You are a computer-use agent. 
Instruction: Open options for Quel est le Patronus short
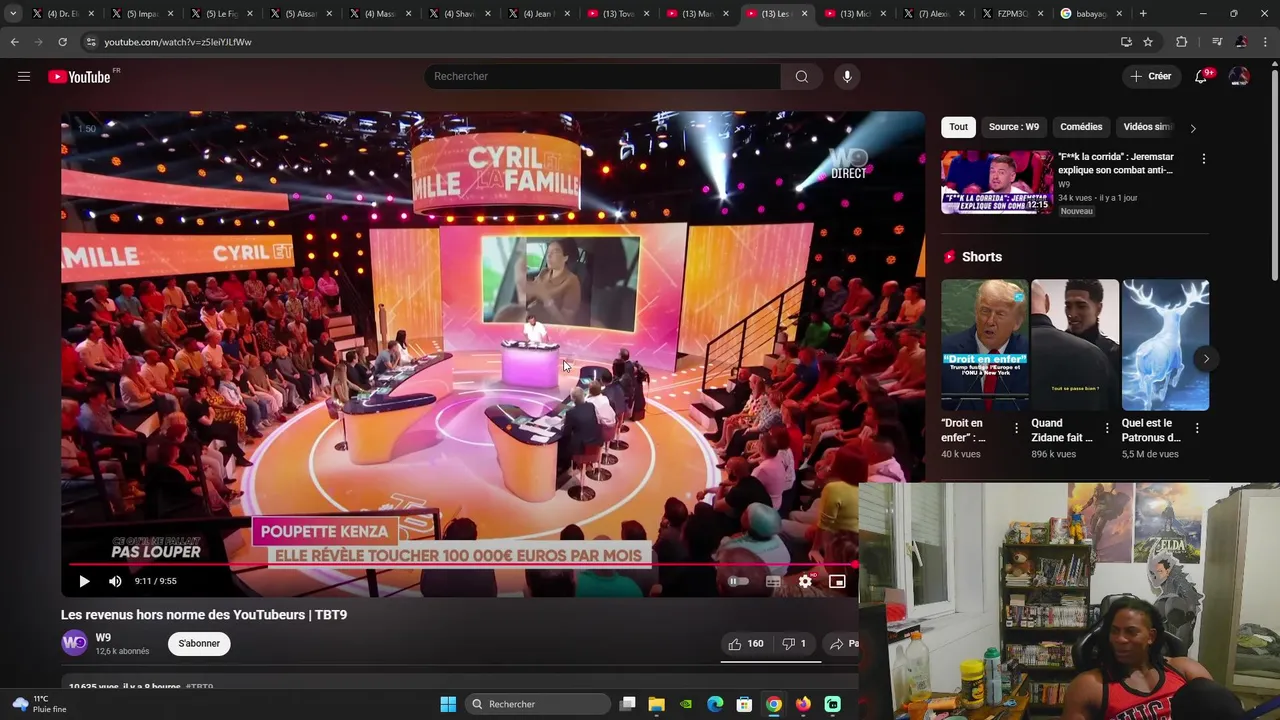coord(1197,428)
